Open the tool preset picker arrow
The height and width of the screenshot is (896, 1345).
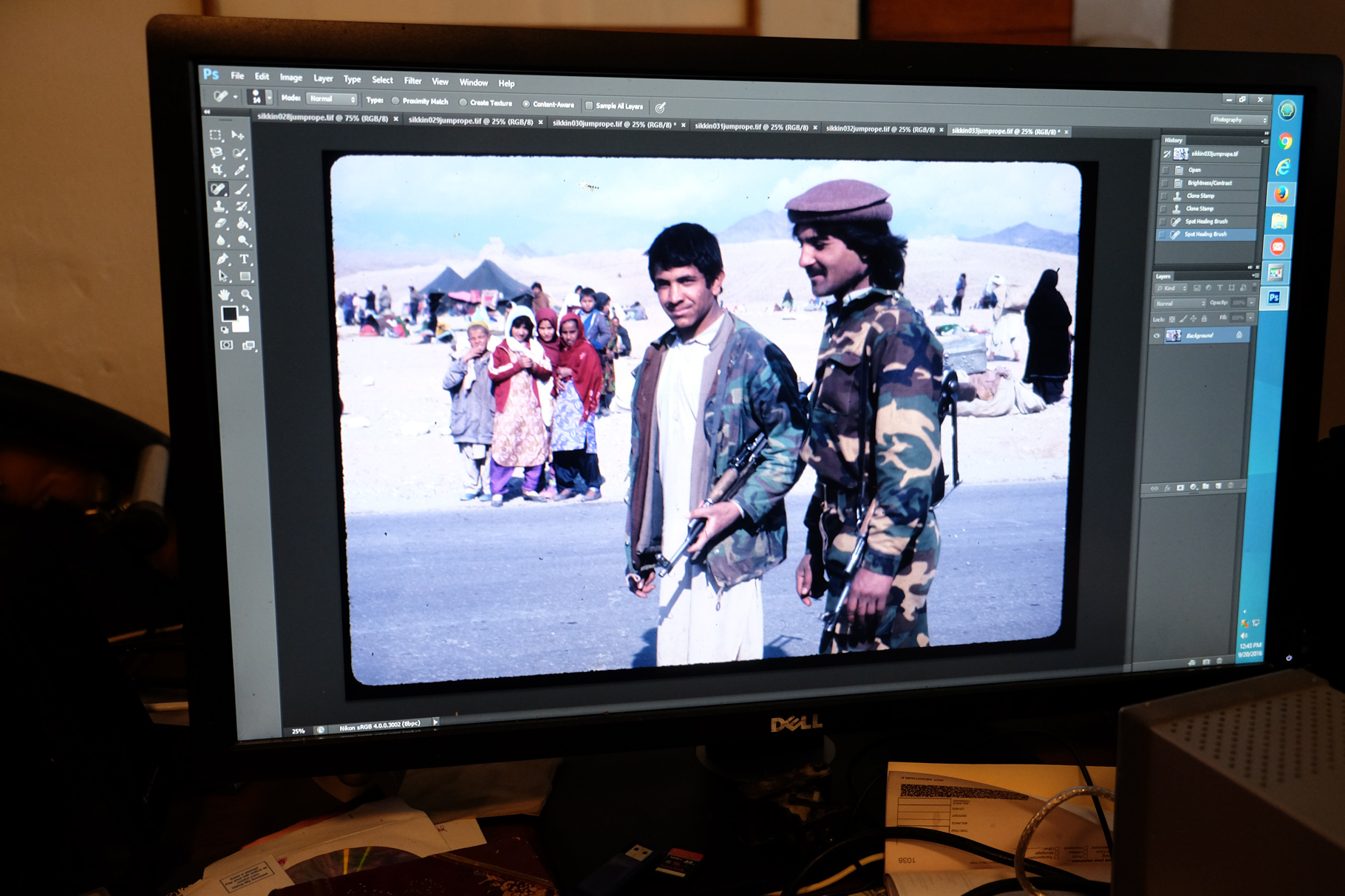[235, 97]
